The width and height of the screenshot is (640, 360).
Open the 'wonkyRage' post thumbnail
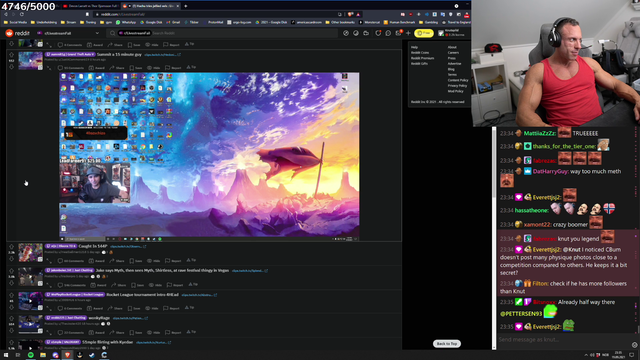(30, 324)
